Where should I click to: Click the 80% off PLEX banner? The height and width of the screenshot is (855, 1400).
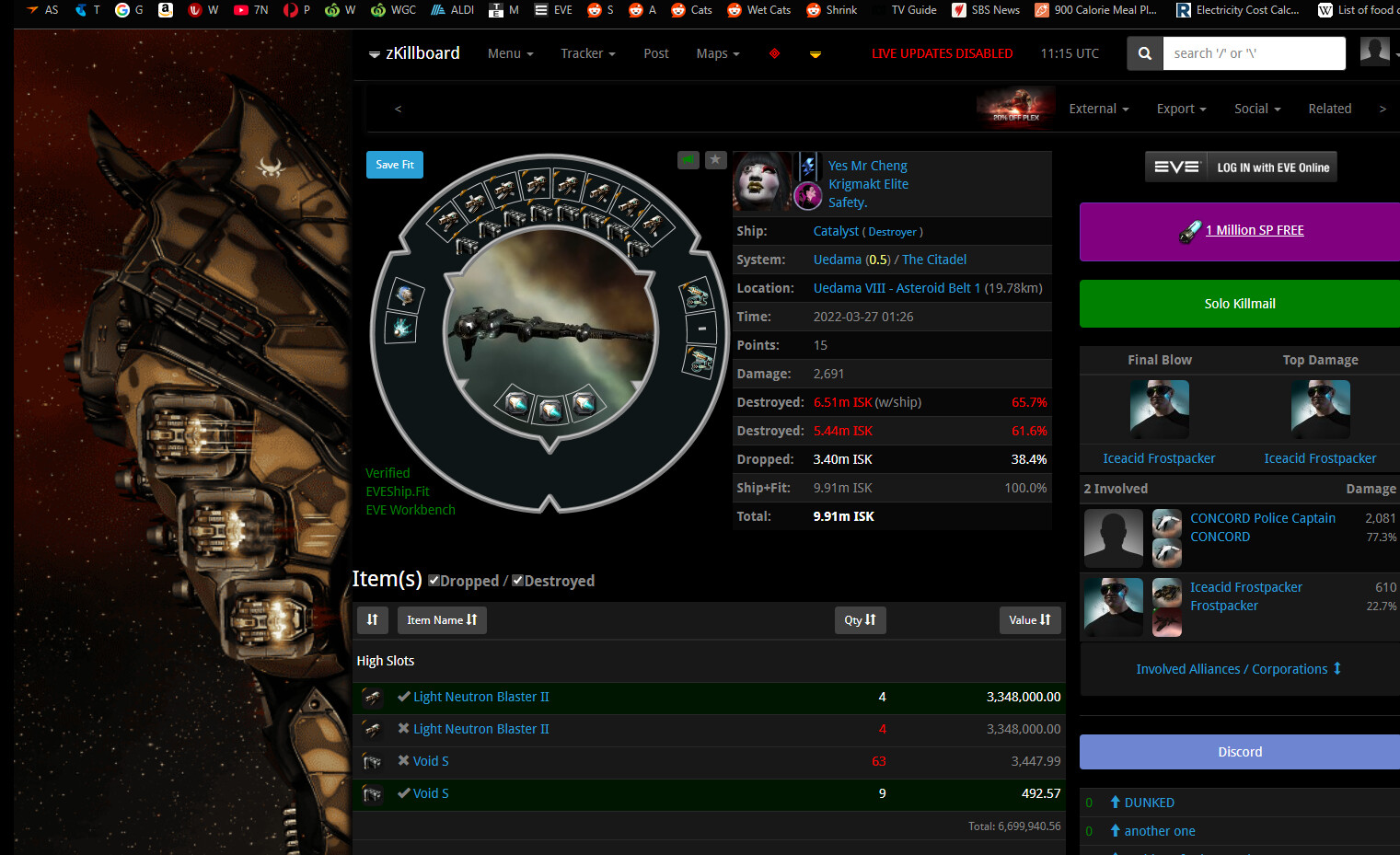coord(1016,106)
